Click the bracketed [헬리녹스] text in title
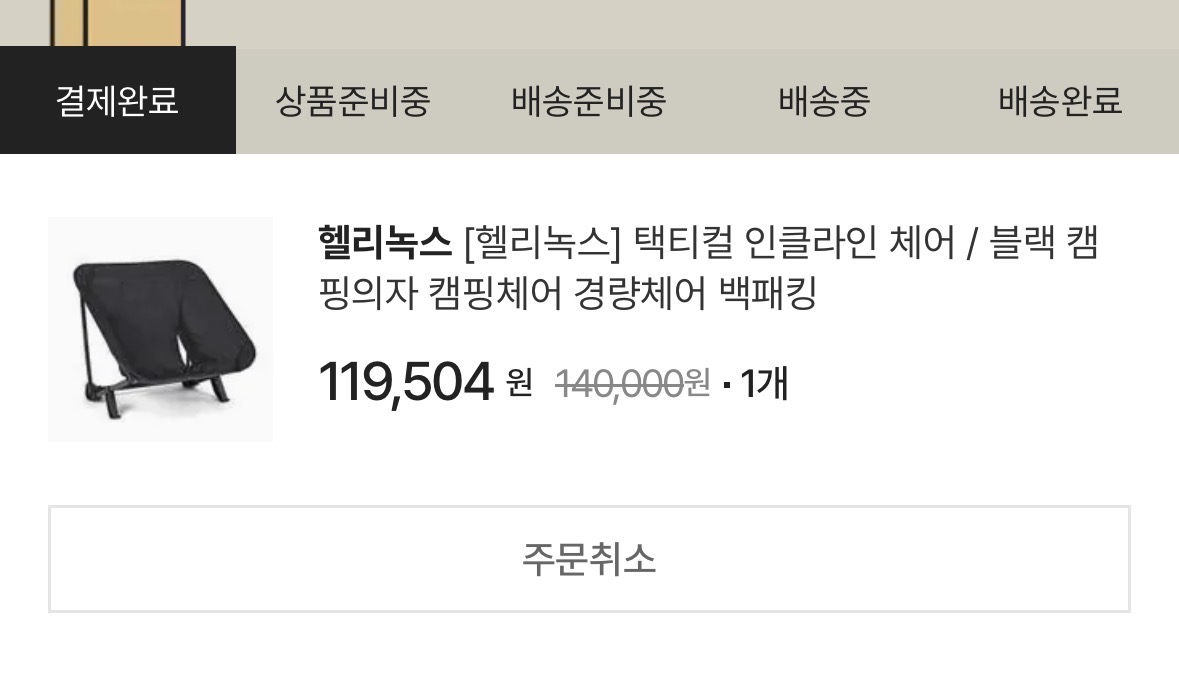Image resolution: width=1179 pixels, height=678 pixels. pos(543,243)
